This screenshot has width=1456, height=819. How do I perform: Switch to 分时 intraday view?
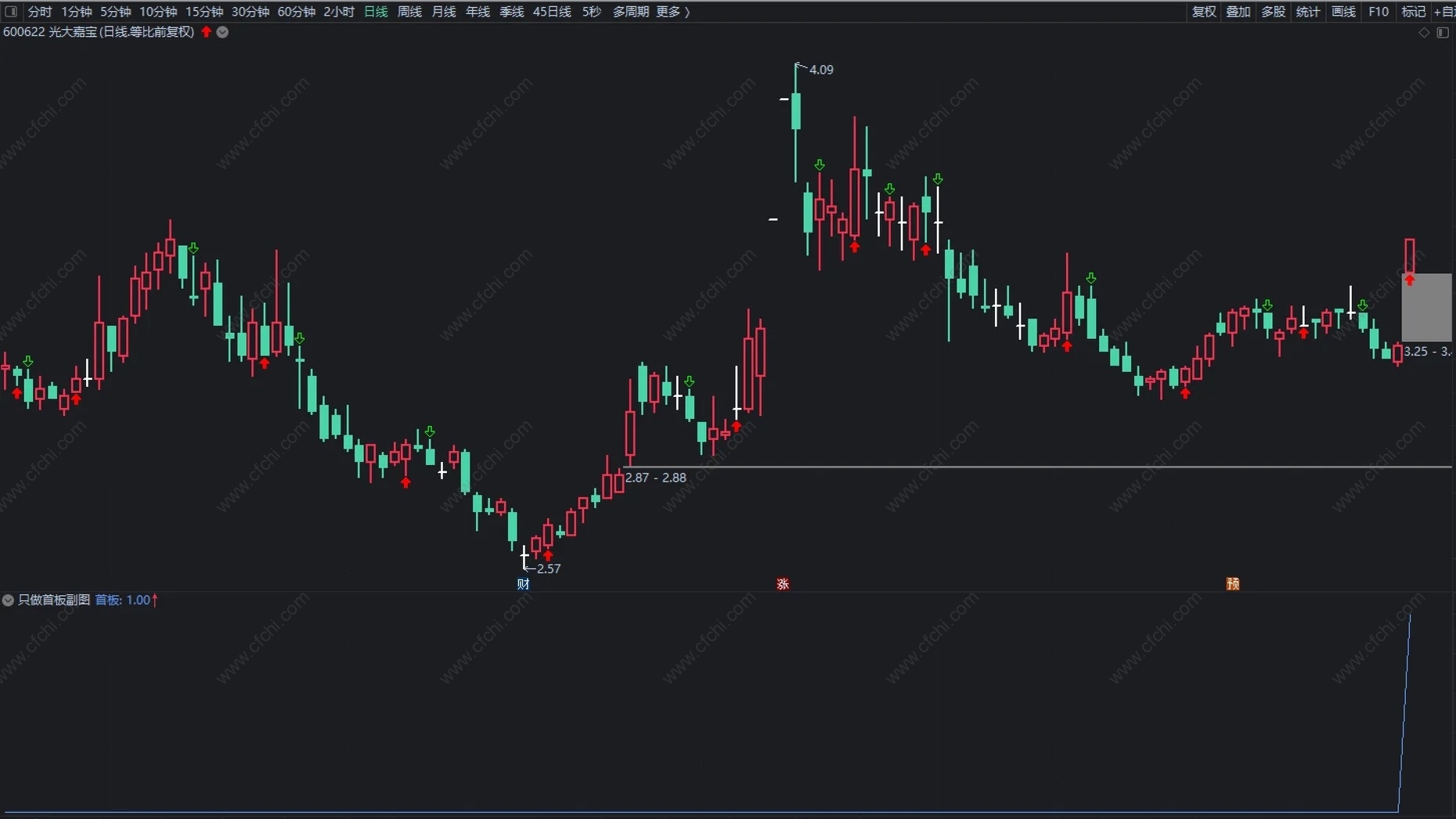tap(39, 12)
